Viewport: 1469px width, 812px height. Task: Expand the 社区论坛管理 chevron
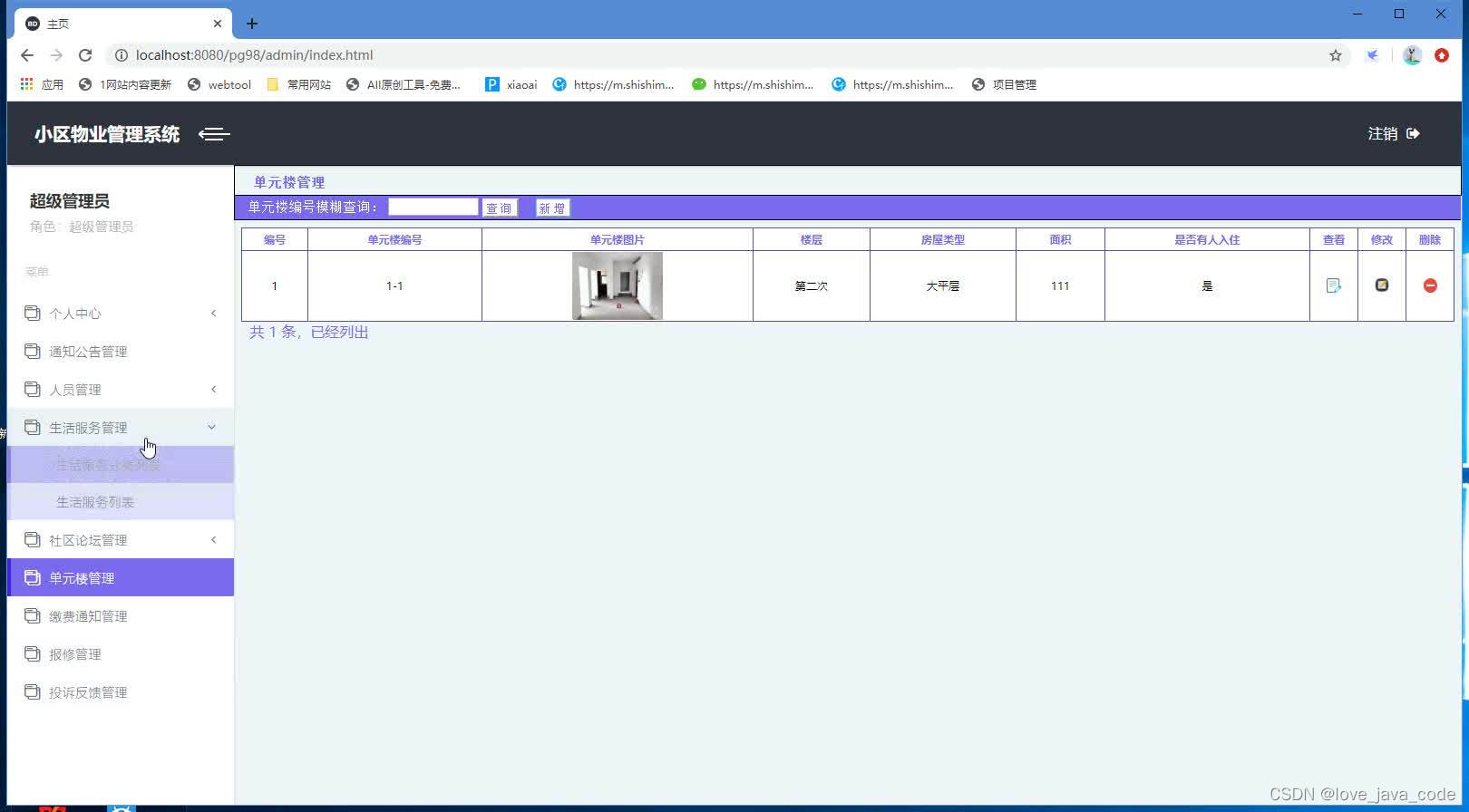point(214,540)
